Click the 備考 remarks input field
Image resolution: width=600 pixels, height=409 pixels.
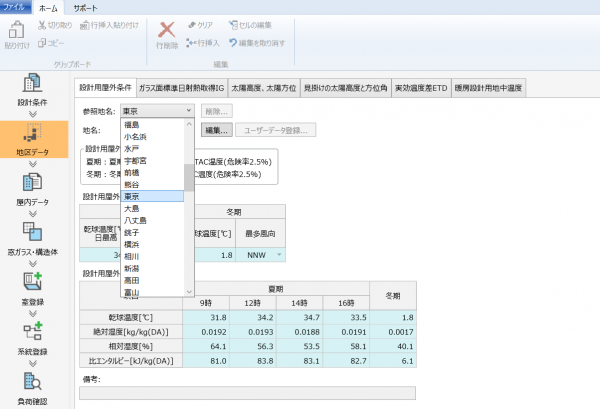(x=247, y=393)
